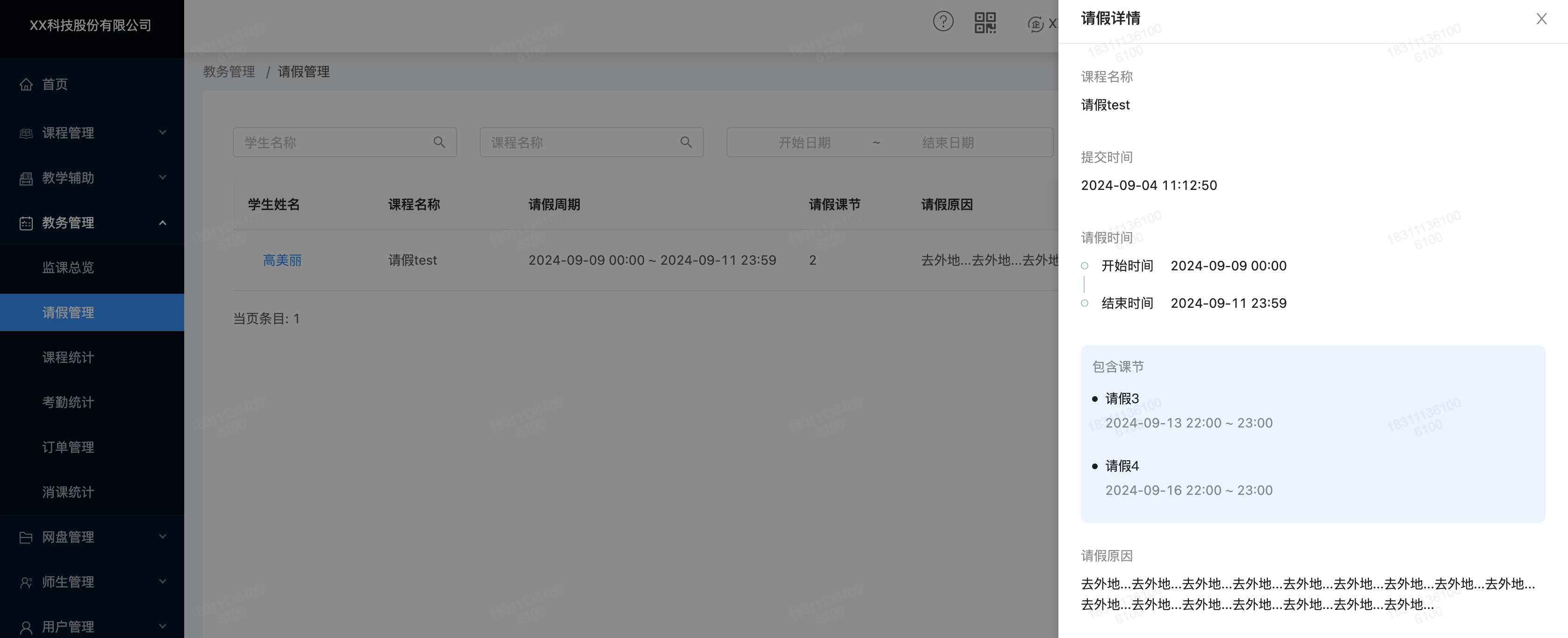Click the 教务管理 calendar icon
Viewport: 1568px width, 638px height.
click(x=26, y=223)
